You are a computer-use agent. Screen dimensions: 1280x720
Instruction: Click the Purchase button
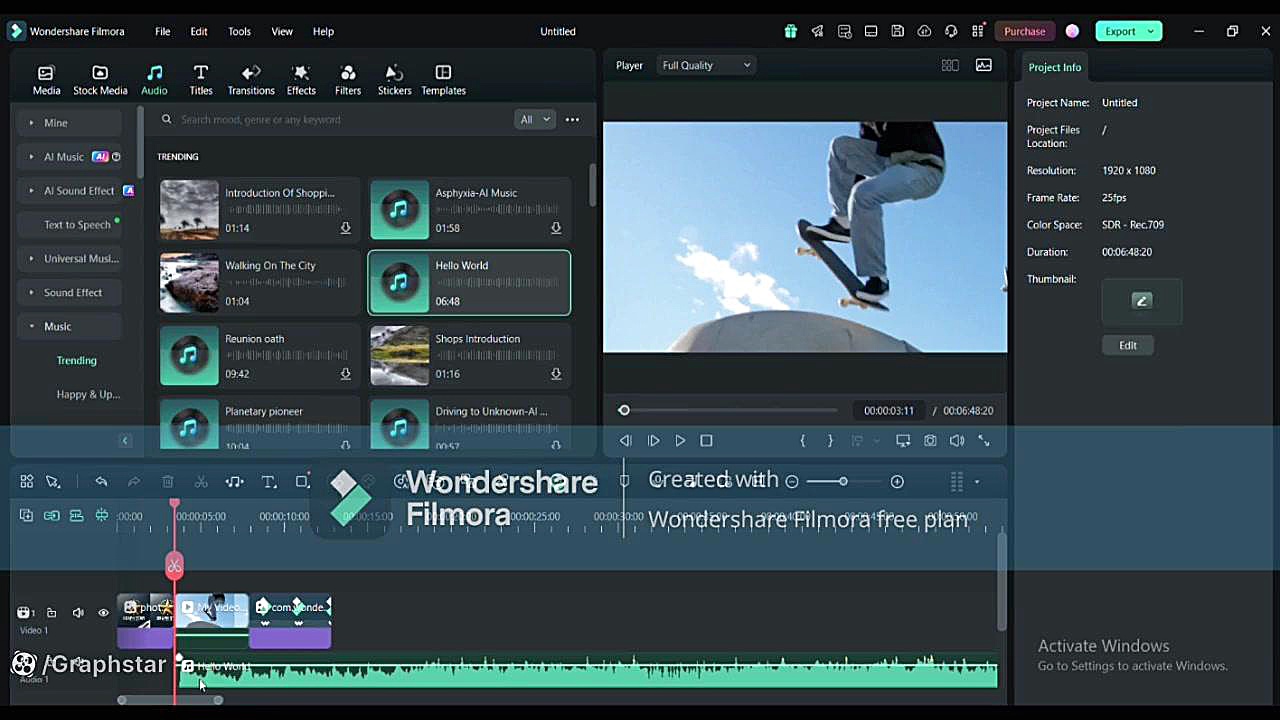coord(1025,31)
